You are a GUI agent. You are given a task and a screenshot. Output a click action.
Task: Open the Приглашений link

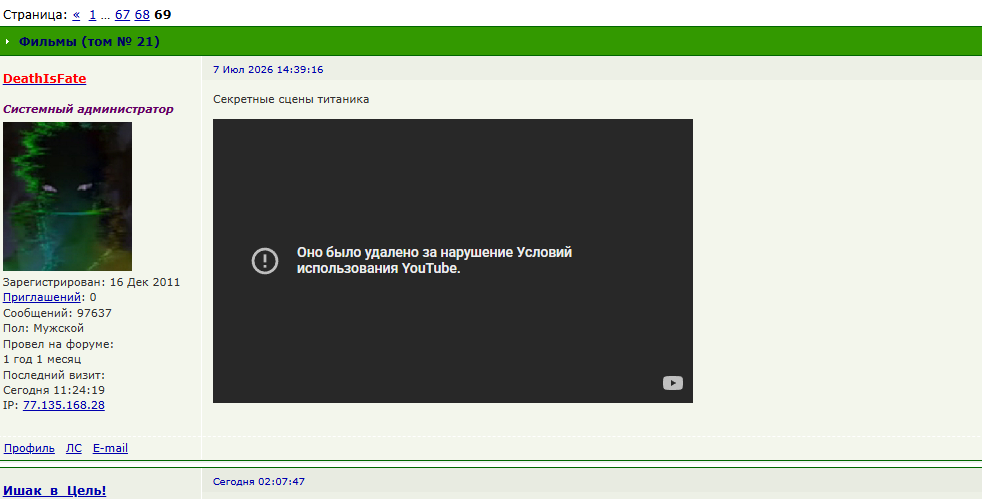42,297
